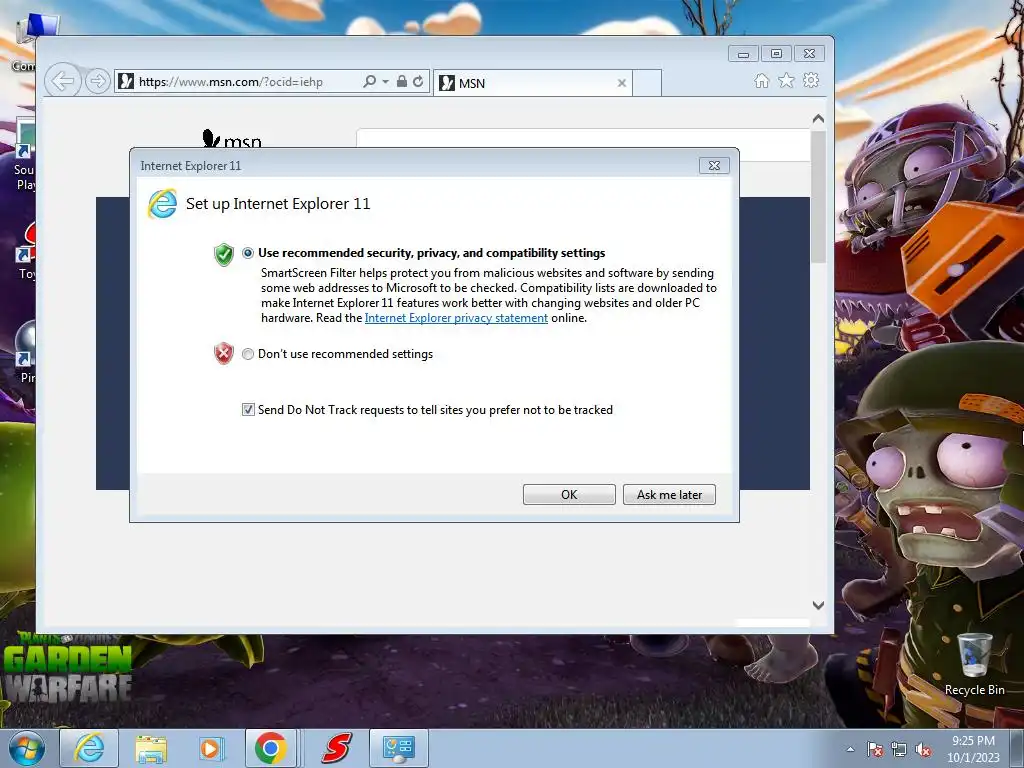Go to the Home page icon
The height and width of the screenshot is (768, 1024).
click(761, 80)
